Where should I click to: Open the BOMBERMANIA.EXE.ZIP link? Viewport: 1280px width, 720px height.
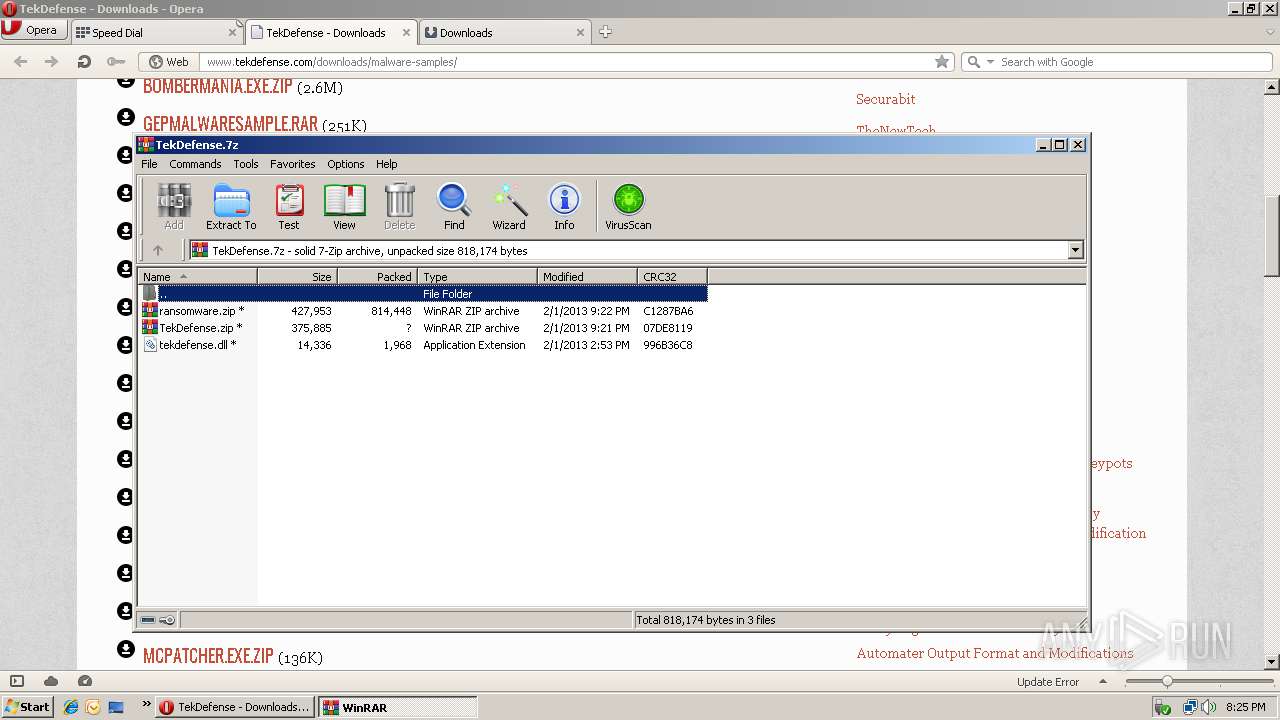[x=218, y=87]
